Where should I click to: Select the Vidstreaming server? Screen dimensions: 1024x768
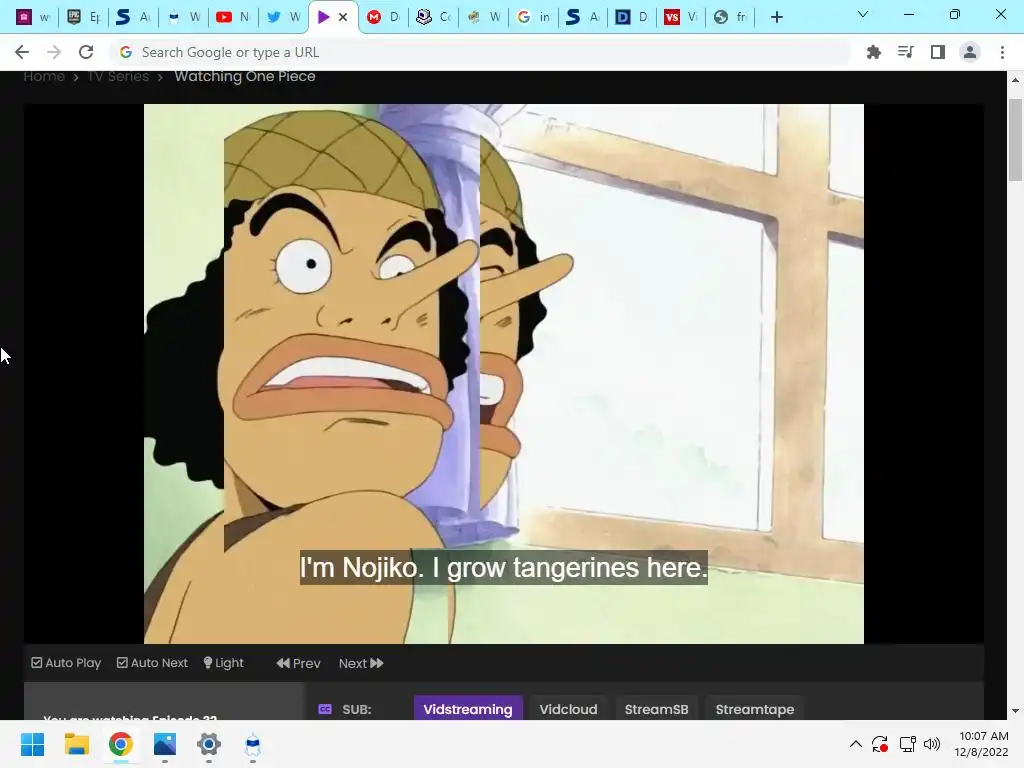[x=468, y=709]
